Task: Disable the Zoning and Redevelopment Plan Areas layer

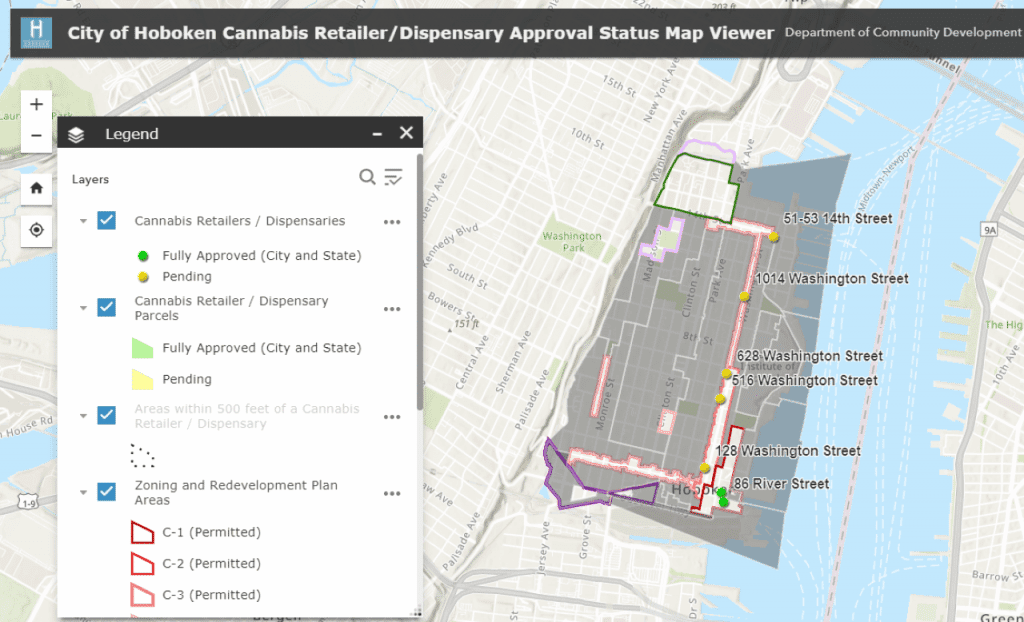Action: [104, 492]
